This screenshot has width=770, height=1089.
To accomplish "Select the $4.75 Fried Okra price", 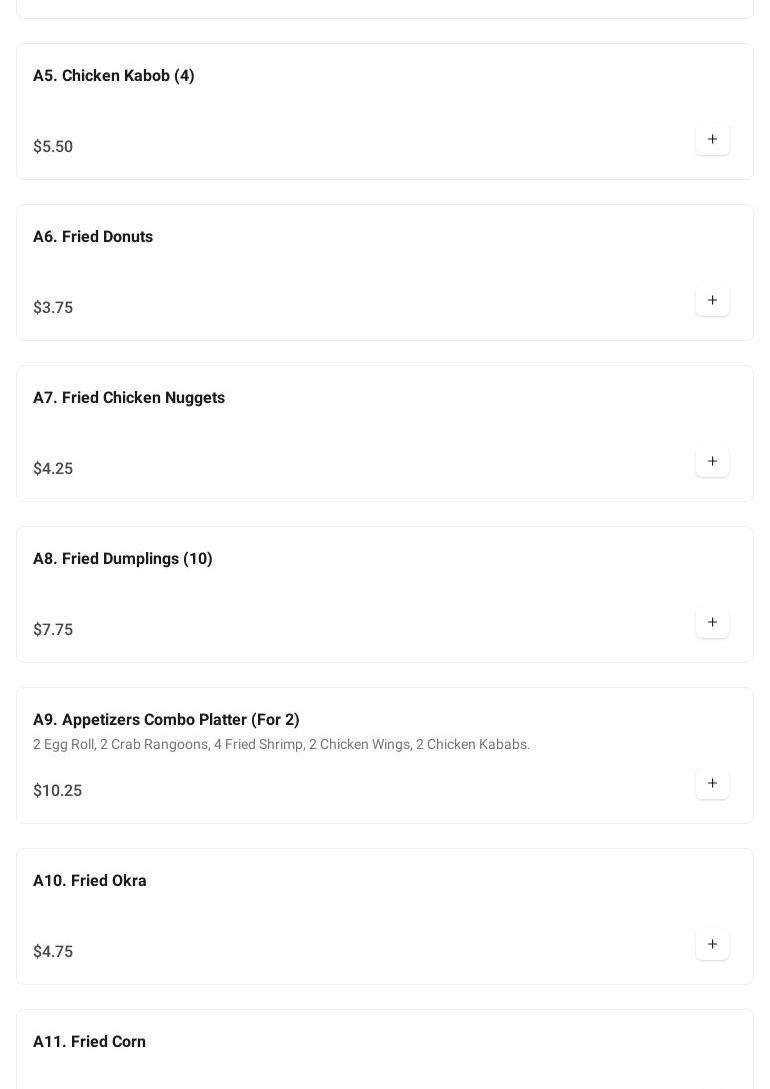I will 53,952.
